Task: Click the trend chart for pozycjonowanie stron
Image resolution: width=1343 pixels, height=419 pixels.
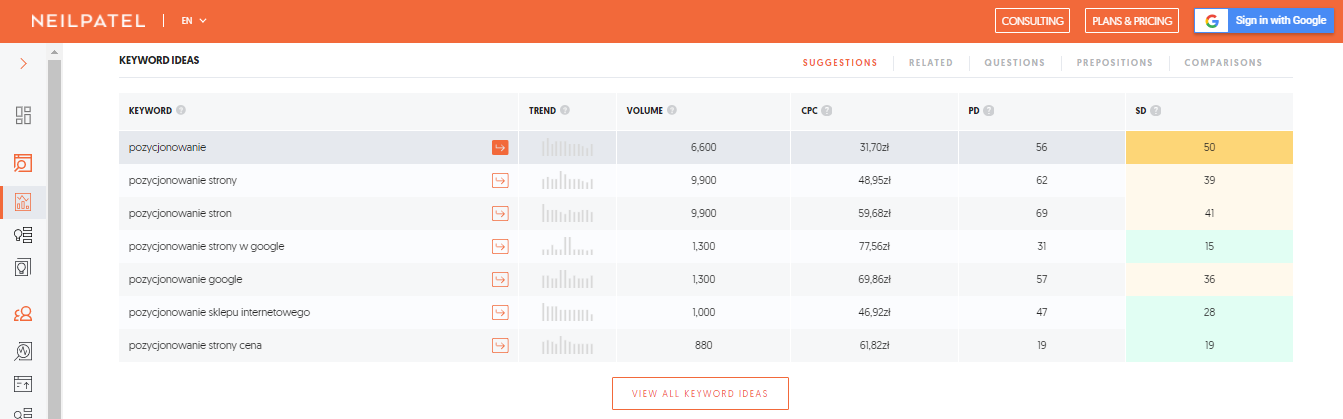Action: point(567,214)
